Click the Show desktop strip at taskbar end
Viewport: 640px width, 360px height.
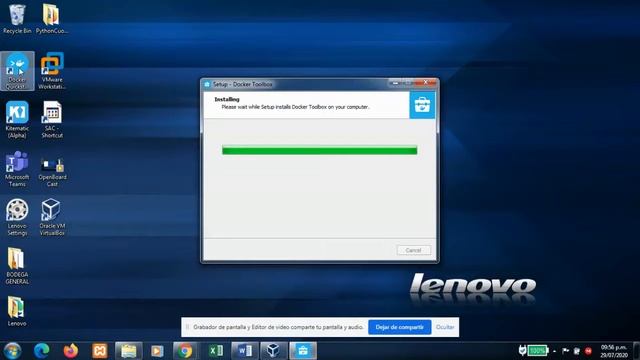pos(637,351)
